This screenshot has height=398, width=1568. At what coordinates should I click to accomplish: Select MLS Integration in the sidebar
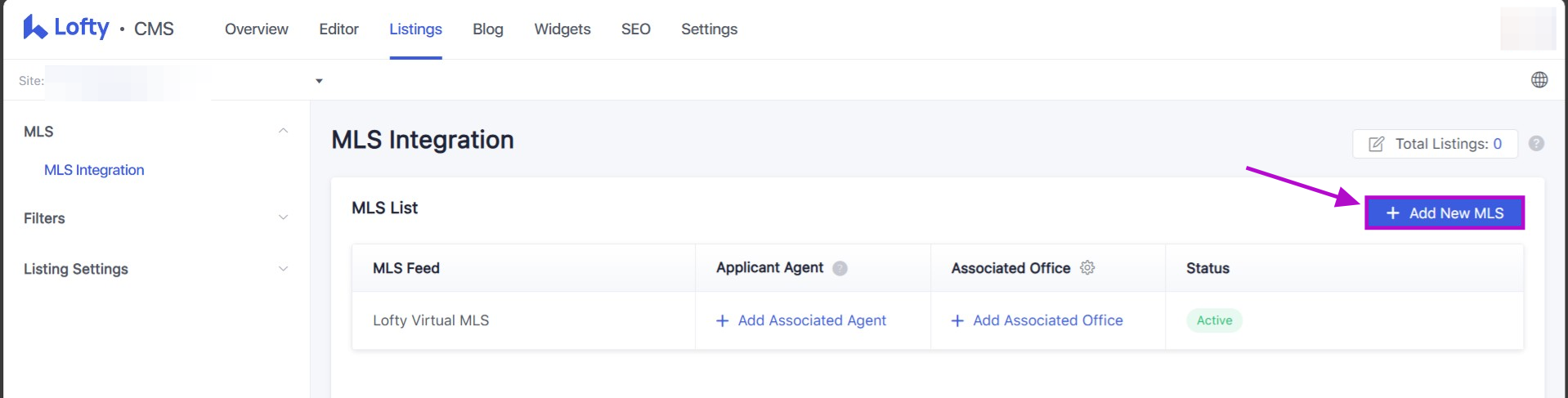[94, 170]
